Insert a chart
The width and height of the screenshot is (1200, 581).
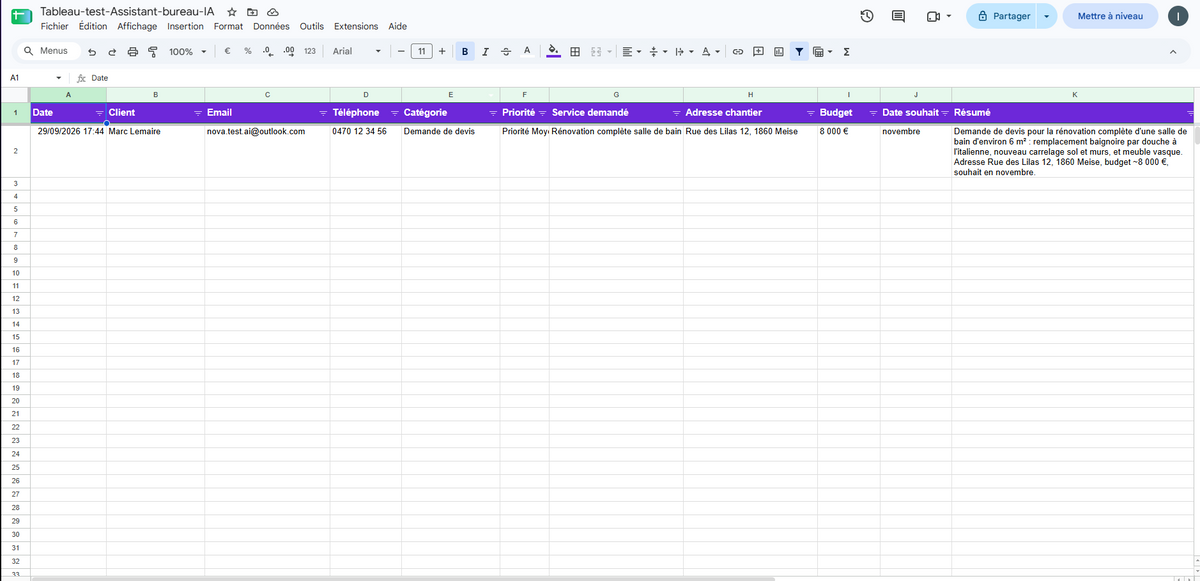(778, 51)
